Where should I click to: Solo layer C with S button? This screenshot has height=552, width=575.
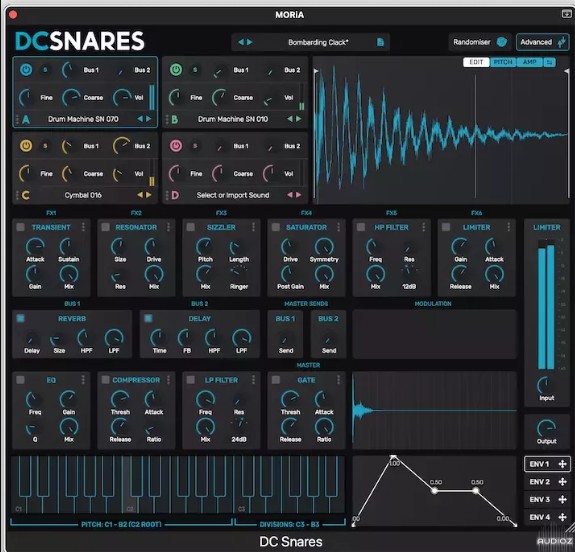(45, 146)
